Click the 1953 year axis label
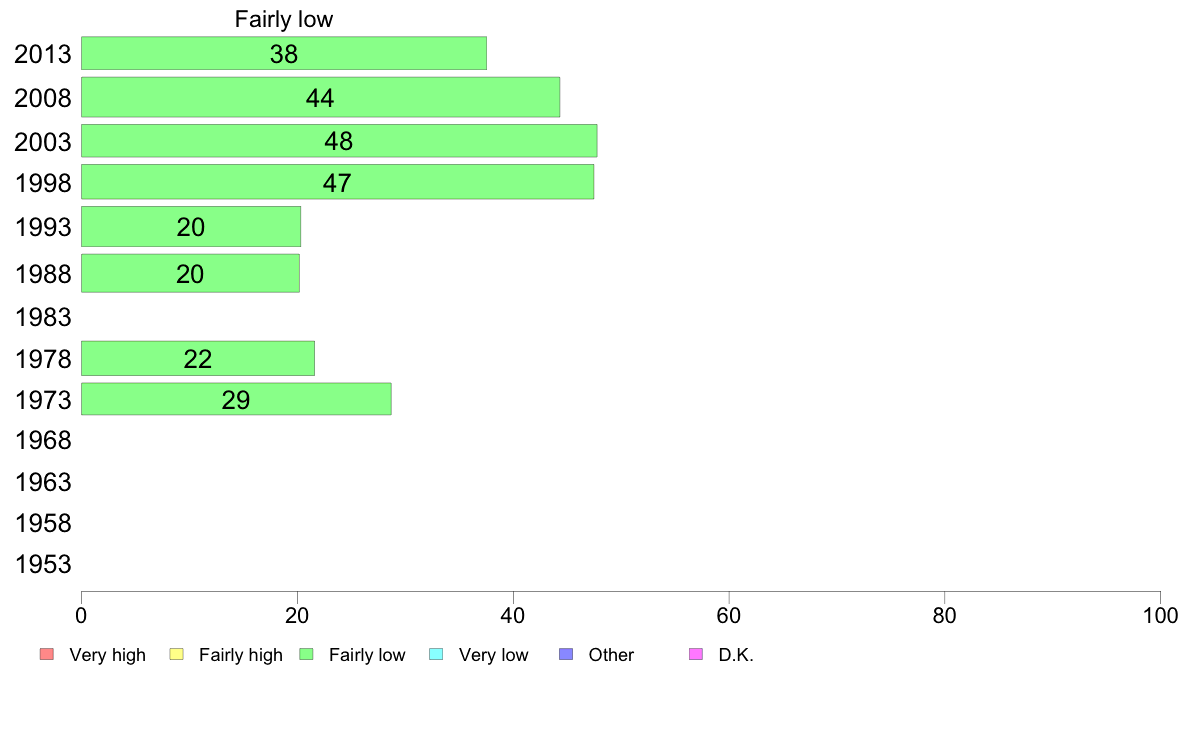 coord(43,564)
